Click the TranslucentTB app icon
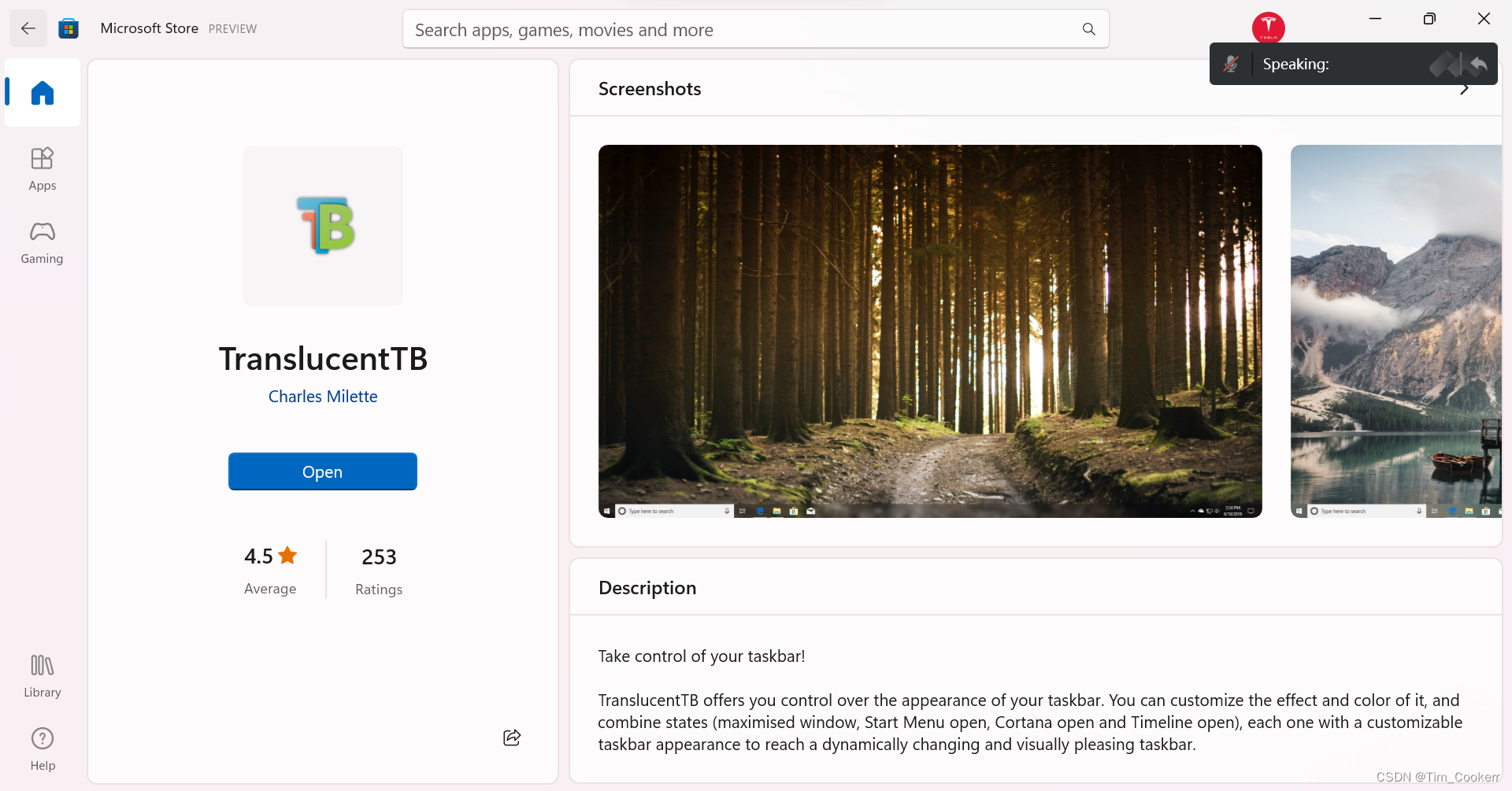 323,226
